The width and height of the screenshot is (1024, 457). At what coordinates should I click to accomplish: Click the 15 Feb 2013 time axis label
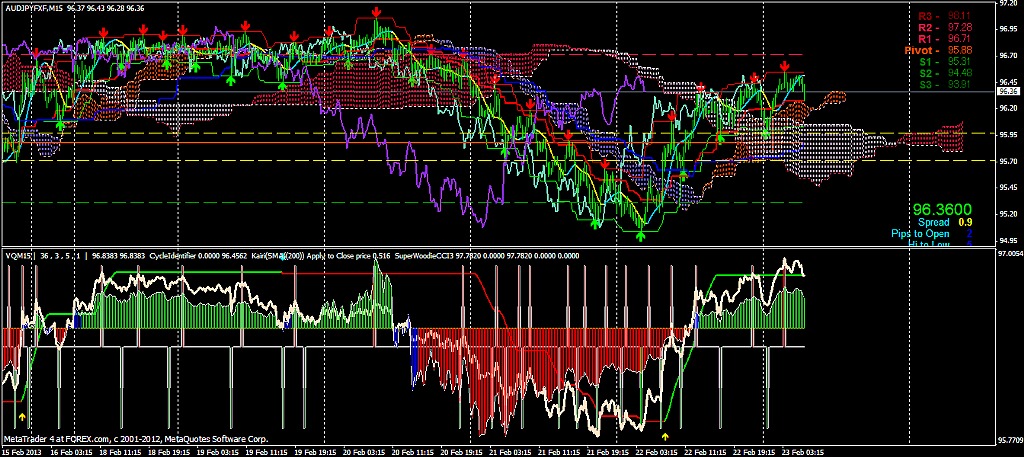click(22, 451)
